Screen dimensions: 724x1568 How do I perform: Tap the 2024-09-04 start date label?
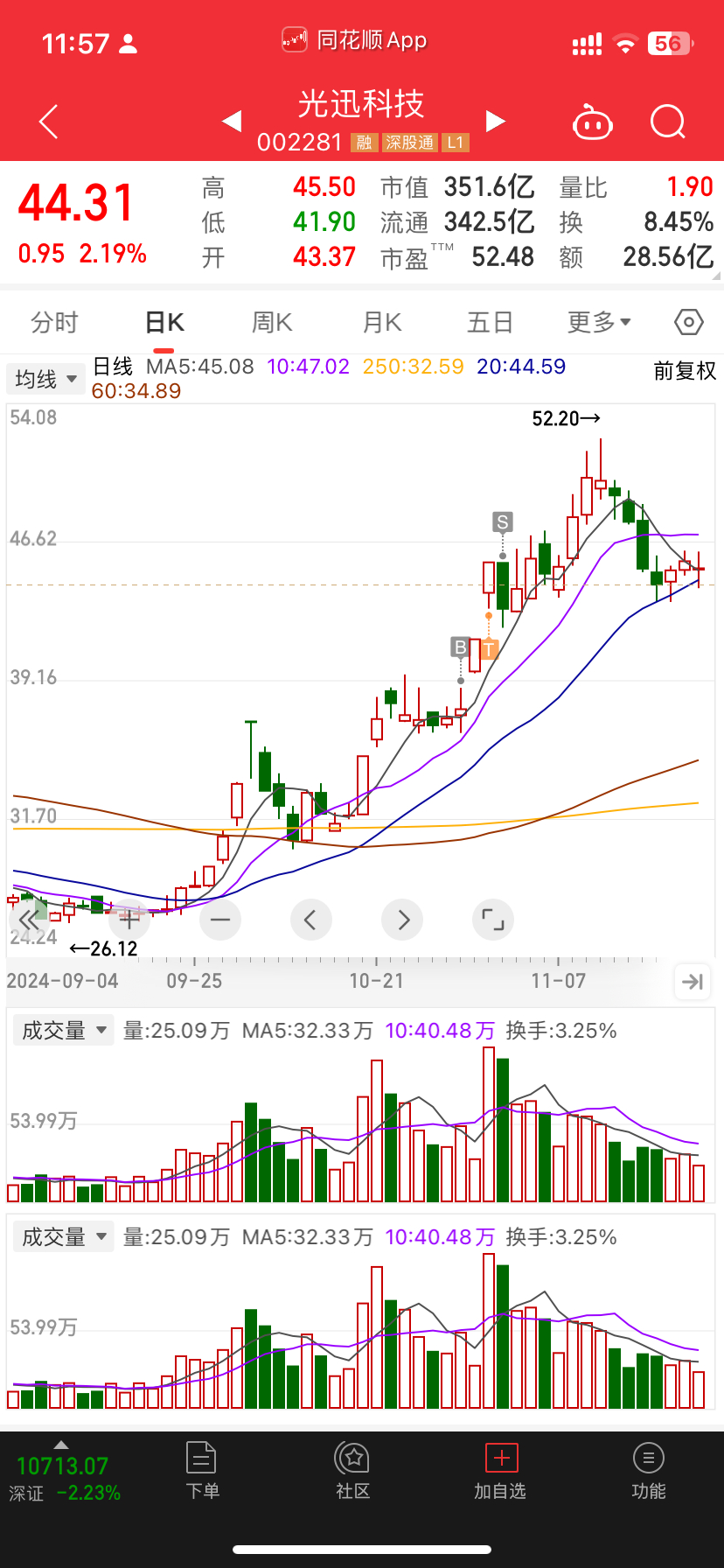coord(62,981)
